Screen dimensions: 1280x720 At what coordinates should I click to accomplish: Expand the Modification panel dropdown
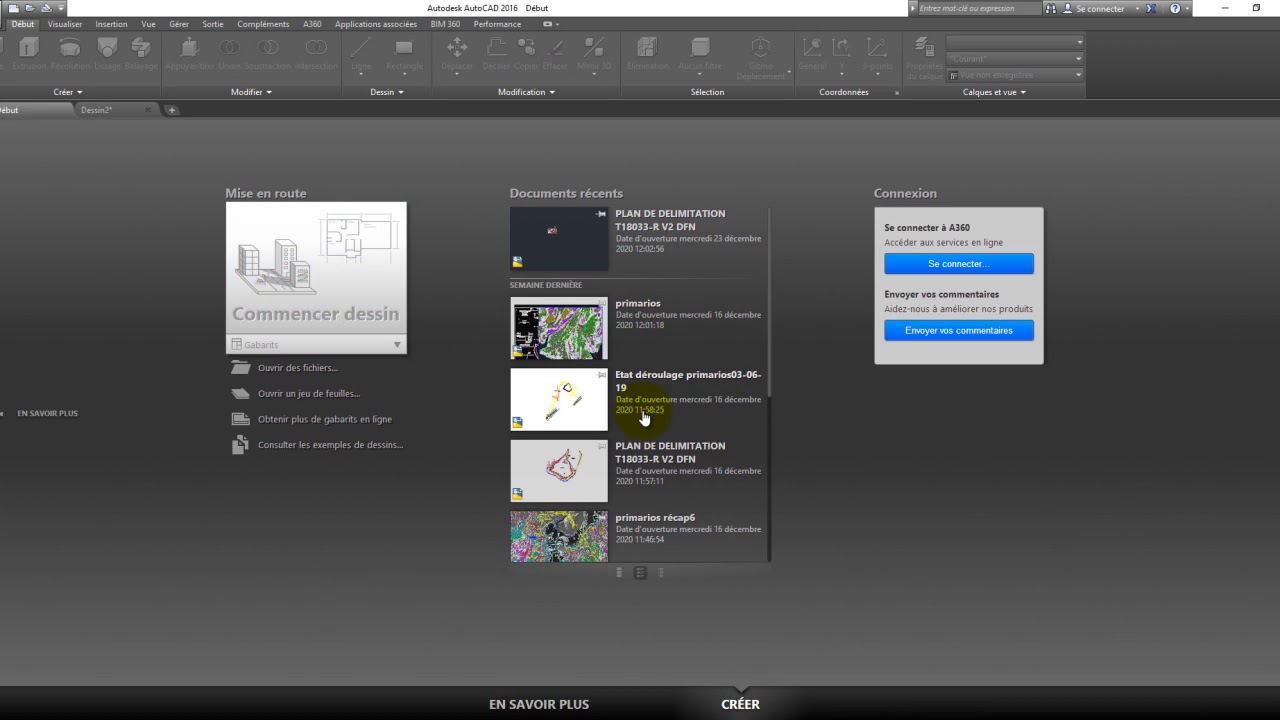pos(526,92)
